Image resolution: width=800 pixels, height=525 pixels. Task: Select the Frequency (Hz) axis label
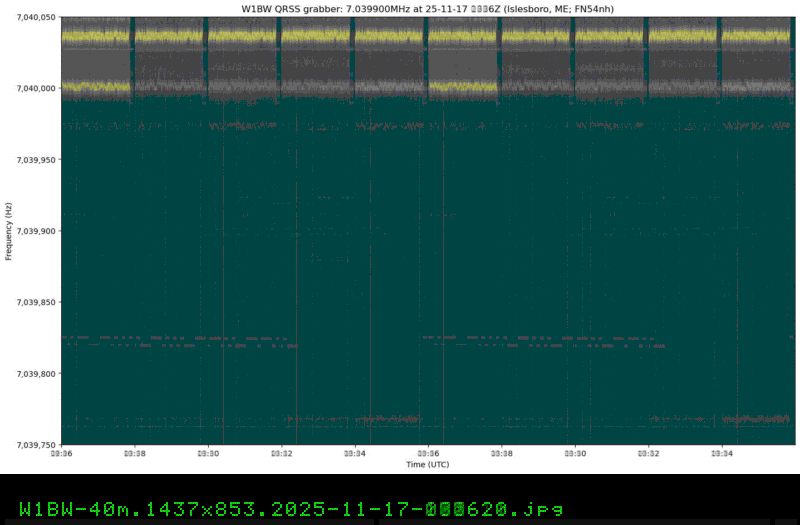point(8,231)
